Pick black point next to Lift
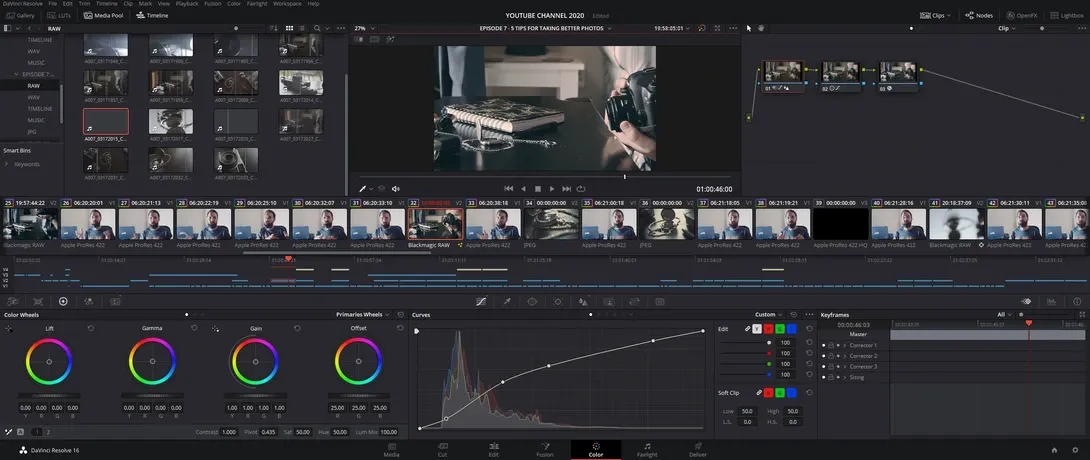1090x460 pixels. pyautogui.click(x=8, y=328)
